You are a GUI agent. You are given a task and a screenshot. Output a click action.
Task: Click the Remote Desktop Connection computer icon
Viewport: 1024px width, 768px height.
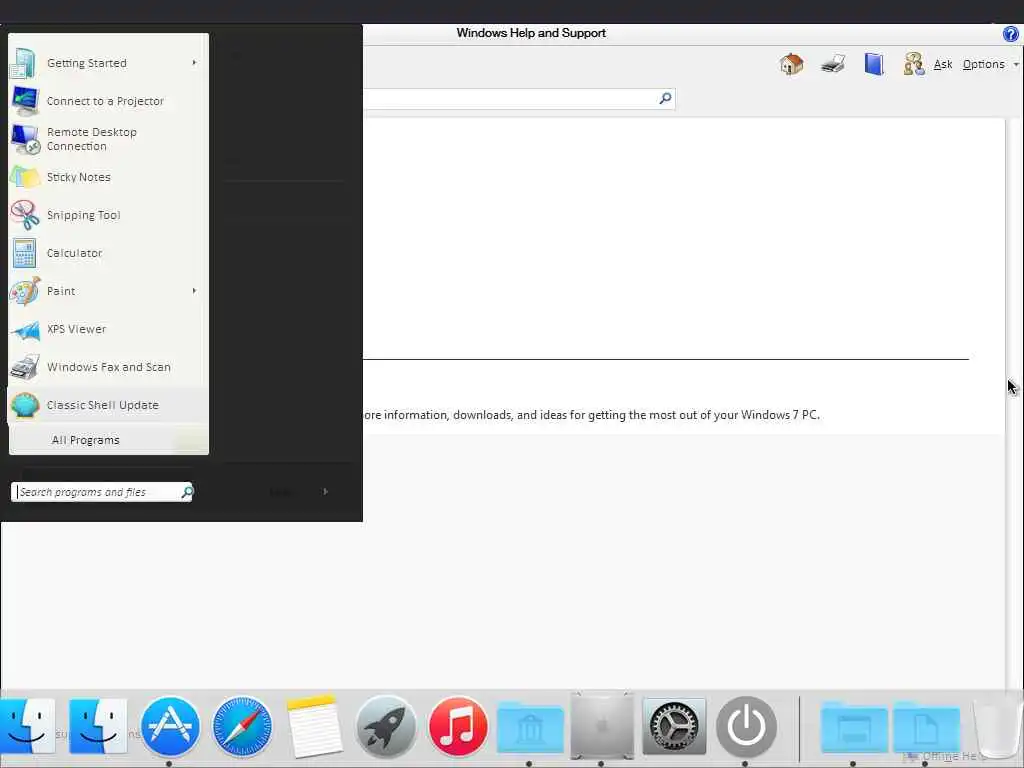pos(25,139)
